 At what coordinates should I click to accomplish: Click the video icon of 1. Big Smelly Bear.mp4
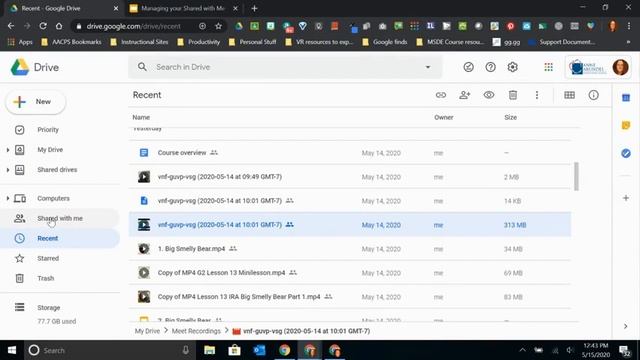(x=144, y=249)
